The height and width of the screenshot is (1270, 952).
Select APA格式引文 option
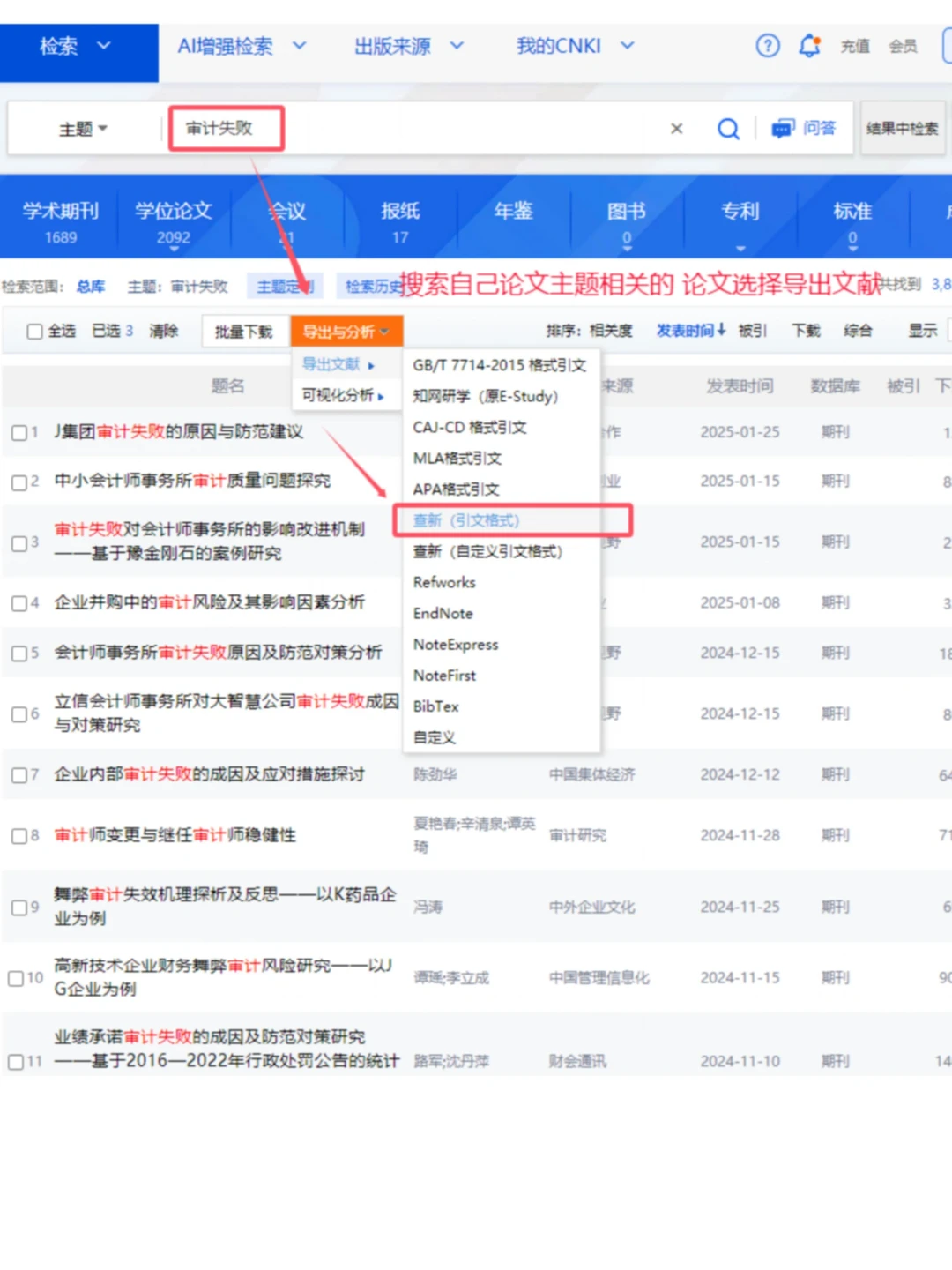point(457,489)
